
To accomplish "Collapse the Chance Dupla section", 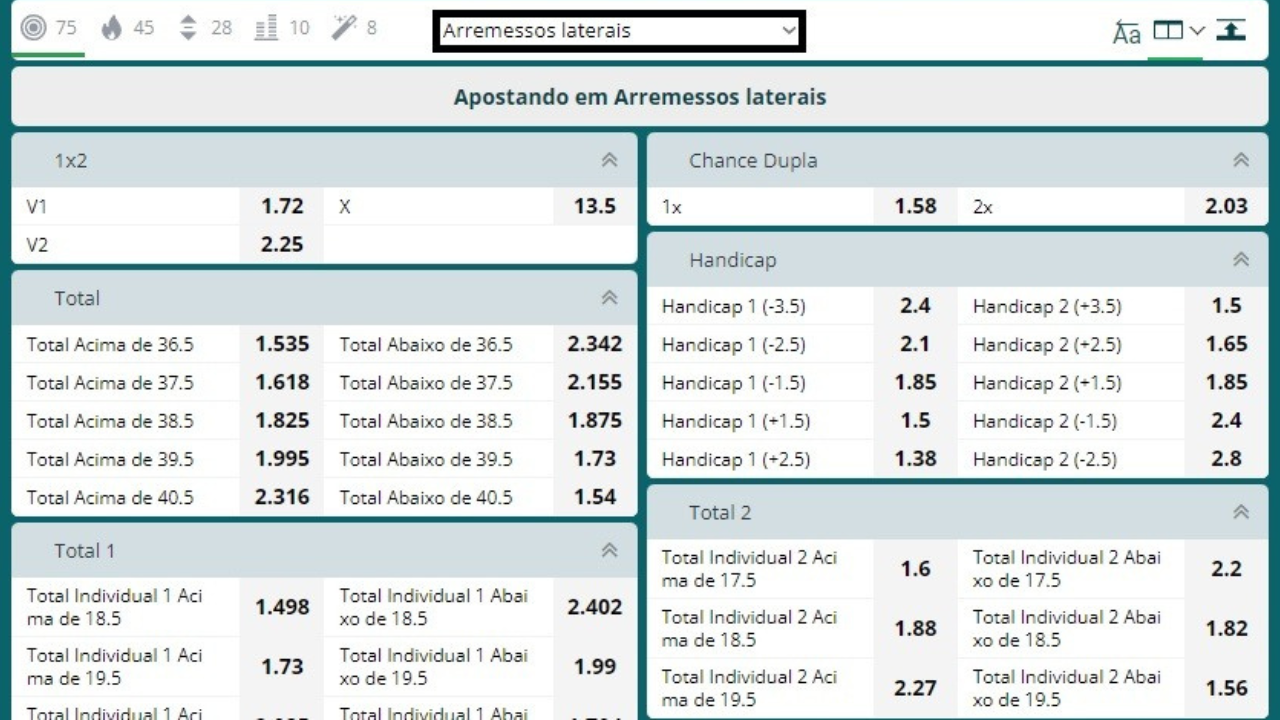I will pyautogui.click(x=1241, y=160).
